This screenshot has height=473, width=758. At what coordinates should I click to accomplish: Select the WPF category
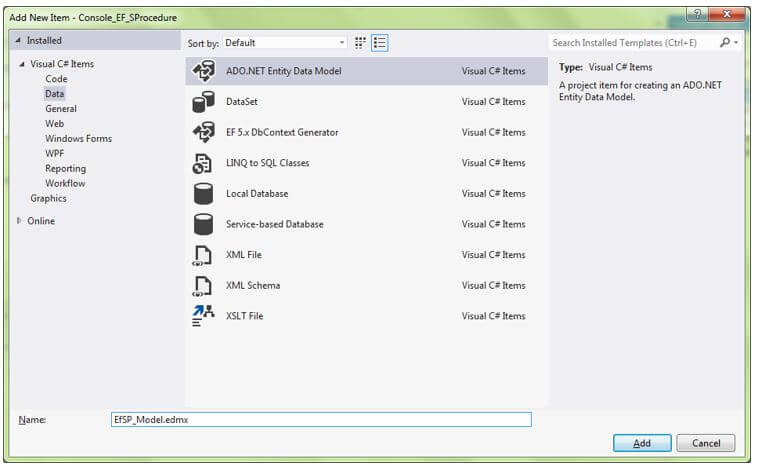[x=55, y=154]
